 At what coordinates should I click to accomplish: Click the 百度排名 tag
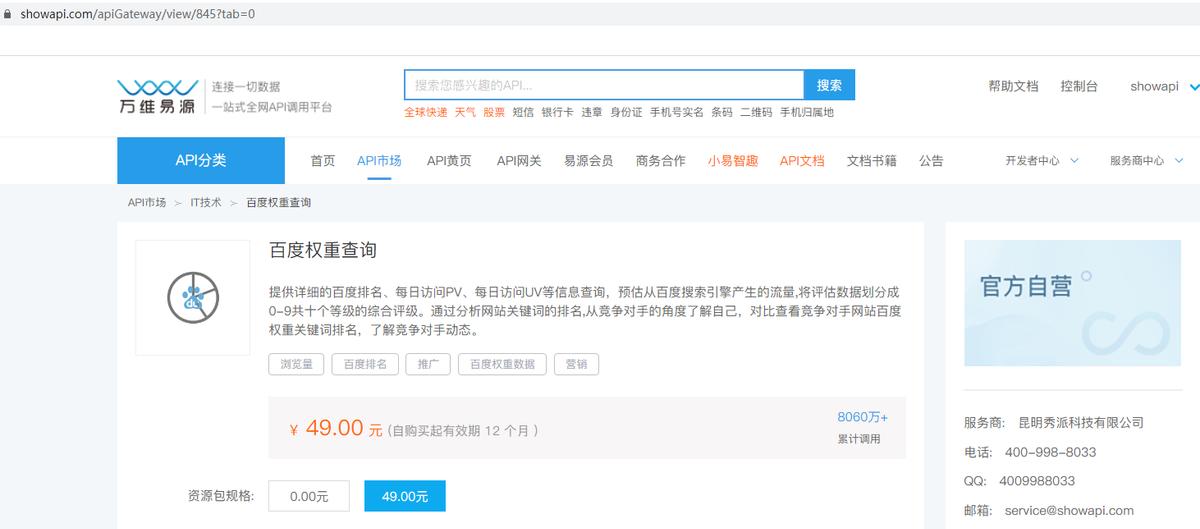pos(366,364)
